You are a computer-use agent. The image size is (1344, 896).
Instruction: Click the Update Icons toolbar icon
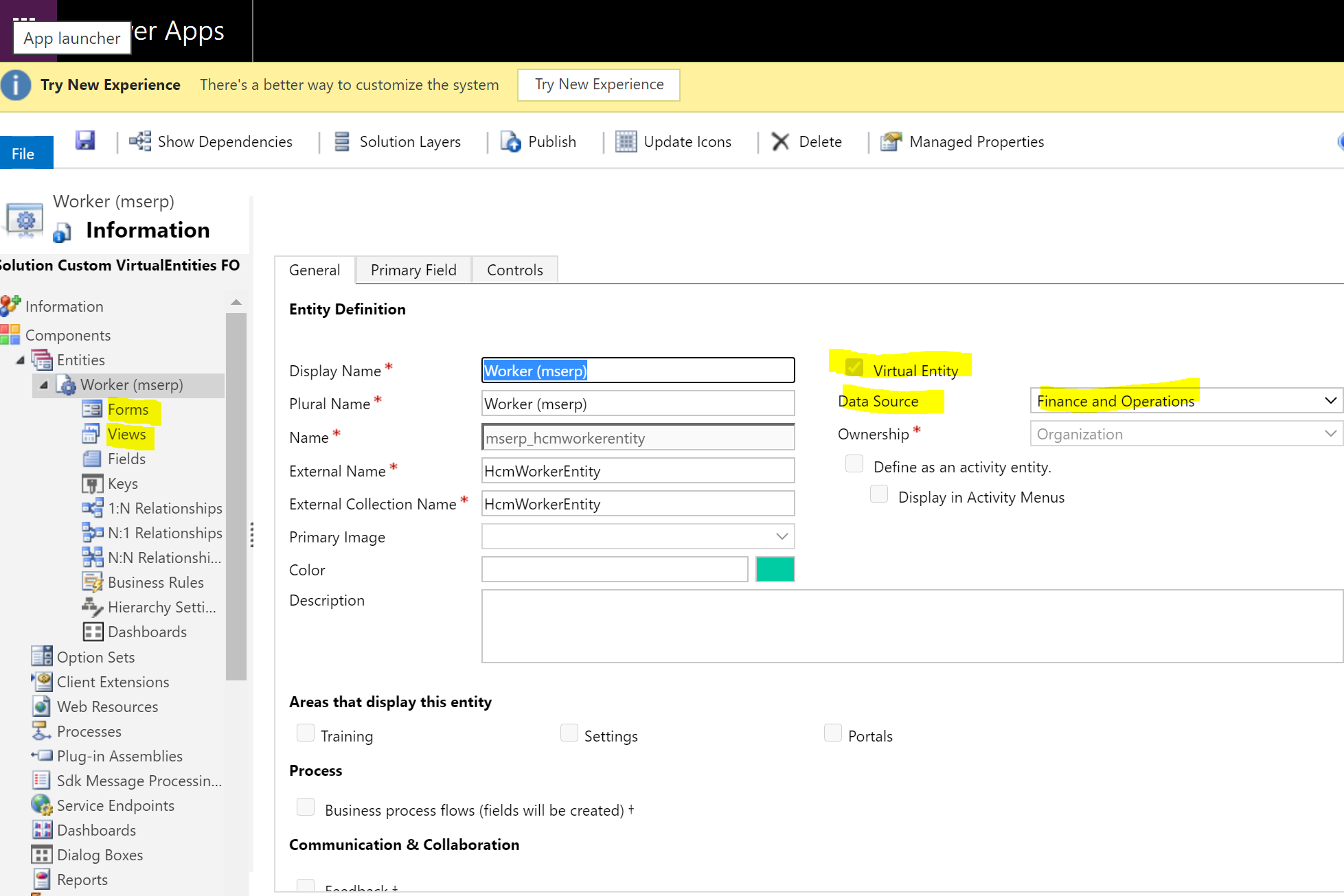tap(626, 141)
